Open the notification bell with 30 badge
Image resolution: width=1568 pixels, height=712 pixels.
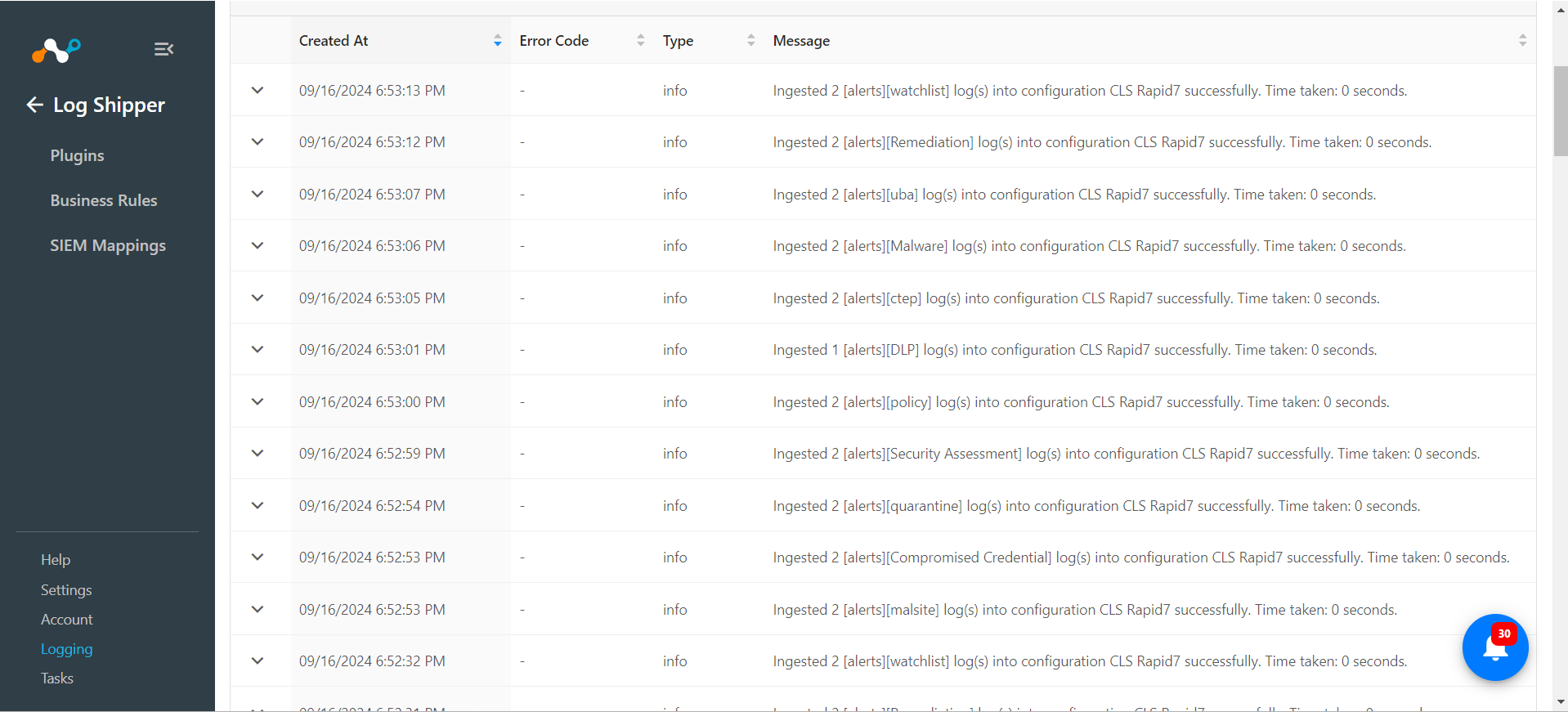(1495, 647)
